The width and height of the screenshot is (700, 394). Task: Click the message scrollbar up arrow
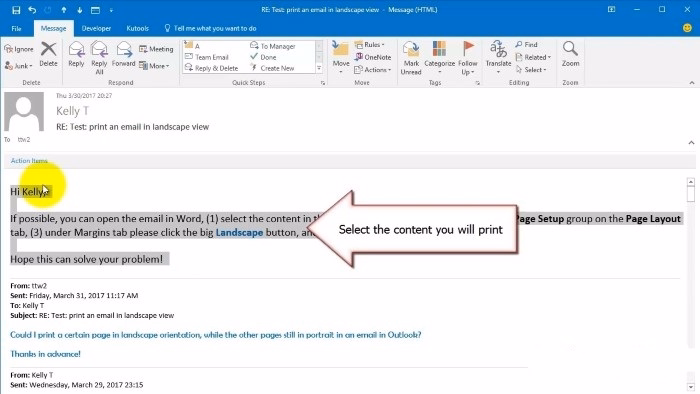(x=691, y=182)
